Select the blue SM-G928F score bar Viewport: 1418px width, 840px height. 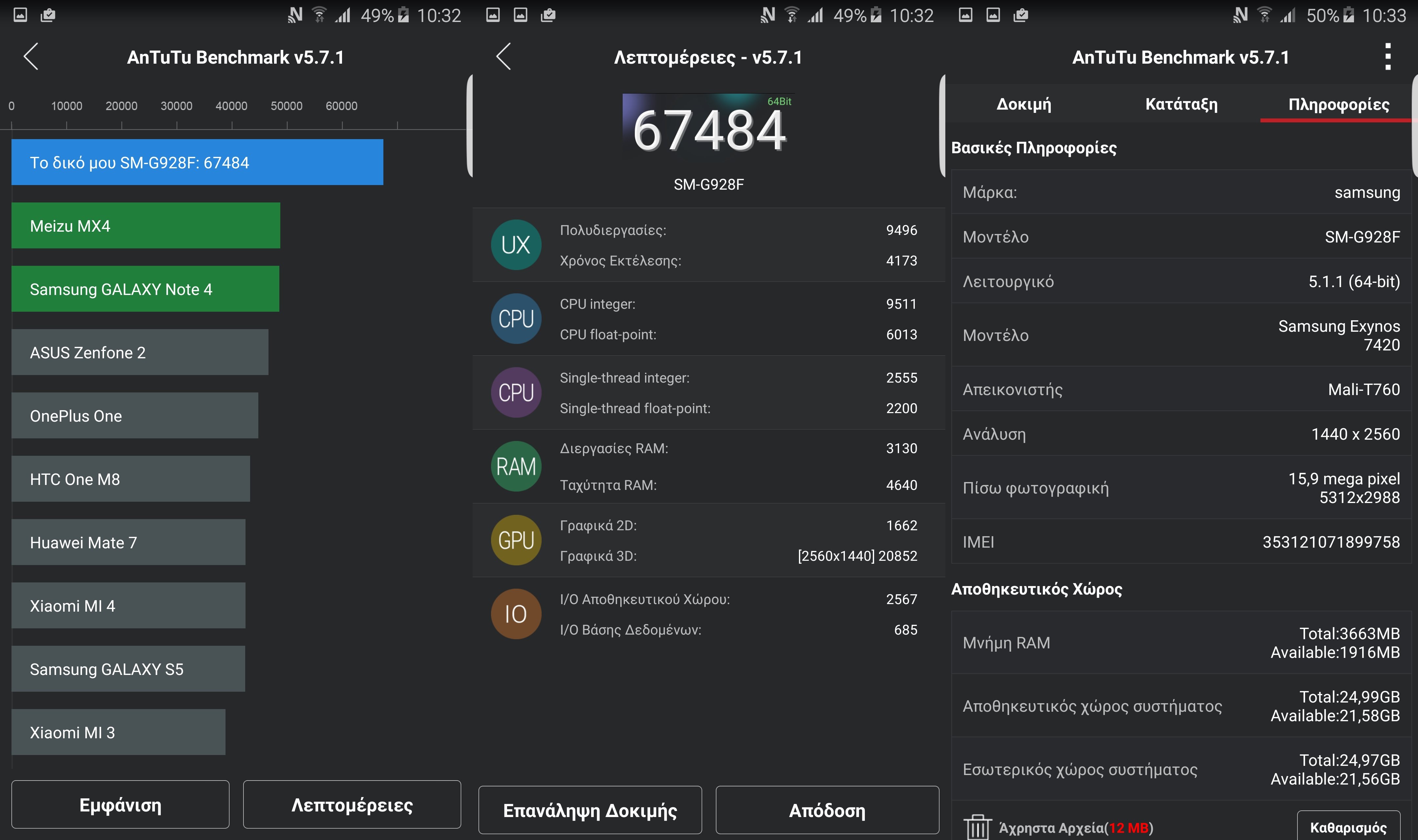tap(197, 162)
